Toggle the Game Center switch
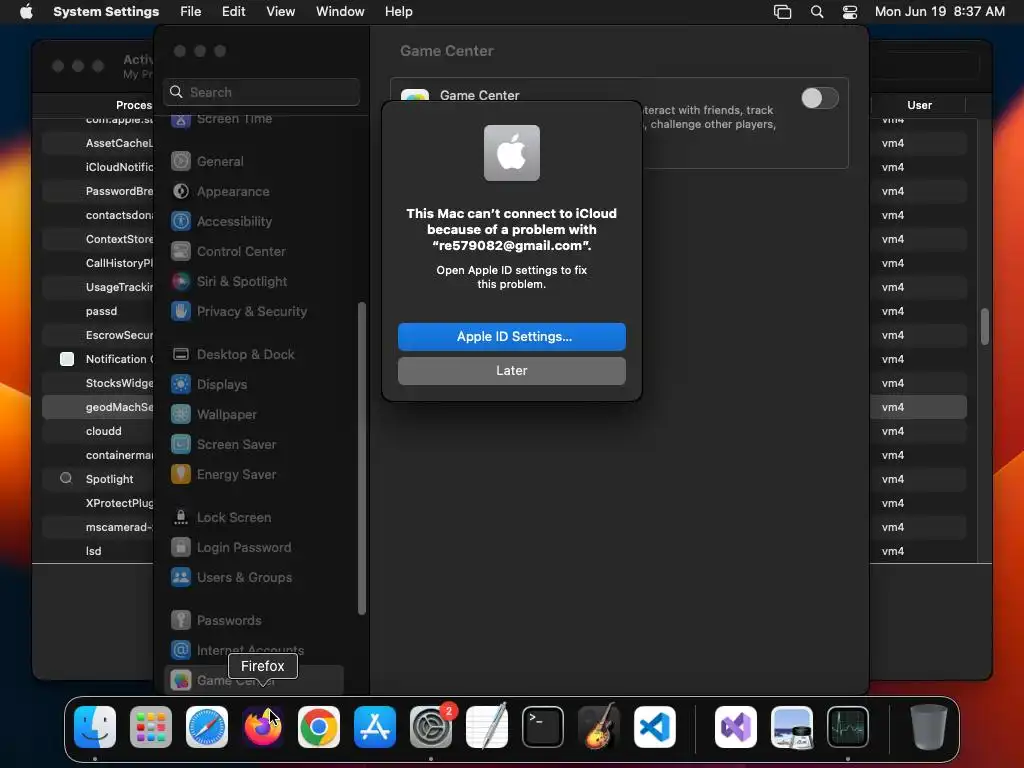 (x=820, y=98)
